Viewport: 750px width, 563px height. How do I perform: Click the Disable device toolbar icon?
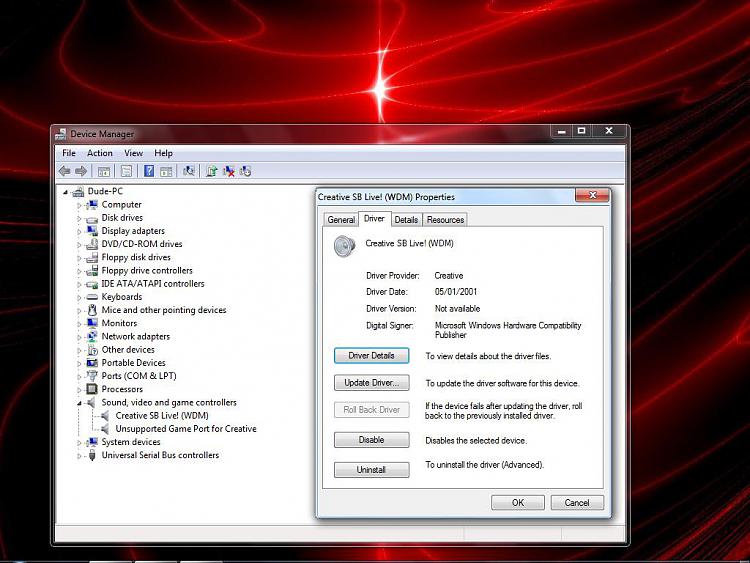(x=245, y=171)
